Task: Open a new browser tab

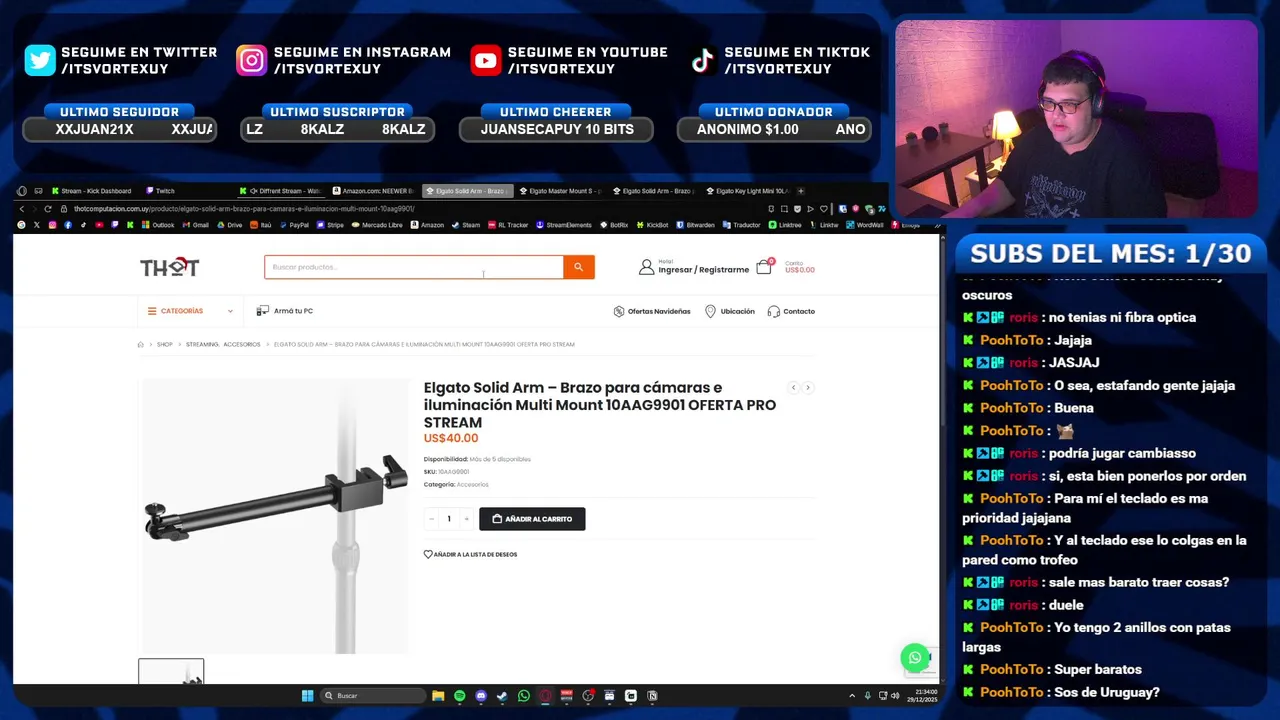Action: (800, 191)
